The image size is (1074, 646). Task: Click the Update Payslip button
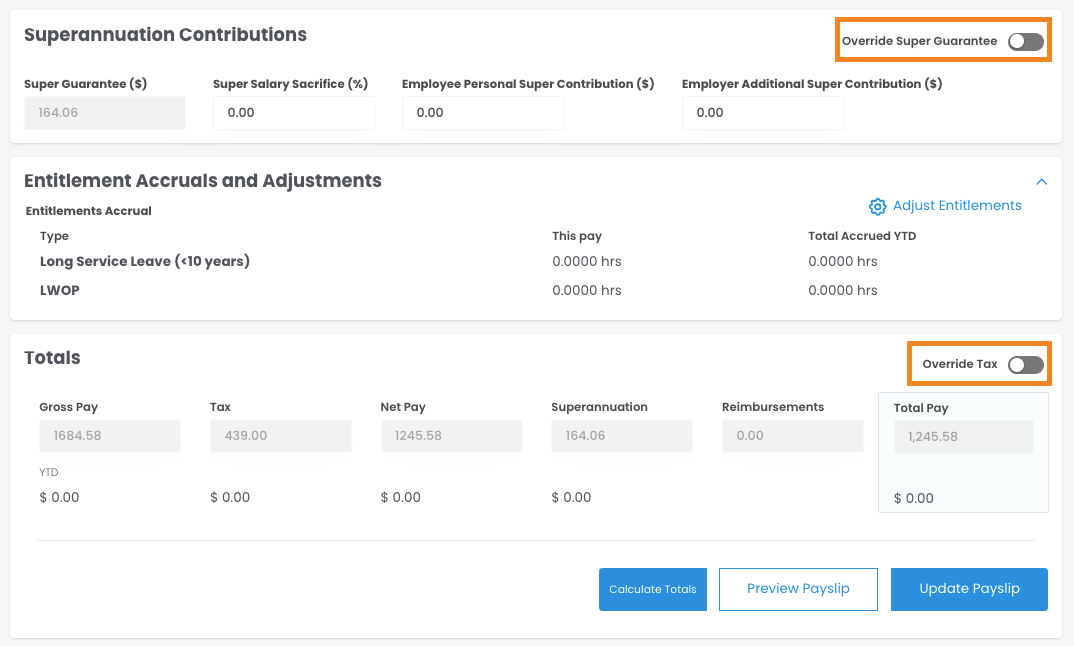[969, 589]
